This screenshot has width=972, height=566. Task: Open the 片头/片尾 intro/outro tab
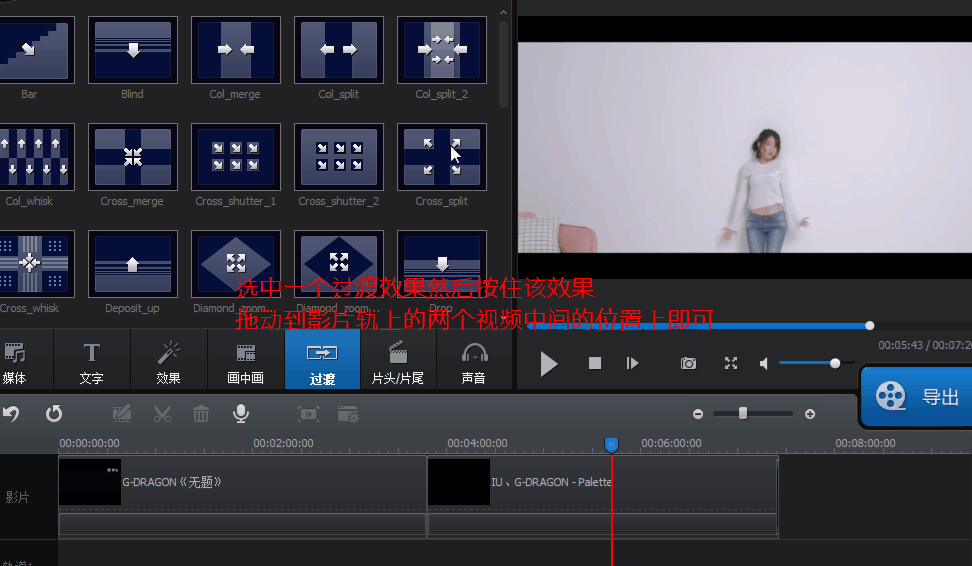tap(398, 360)
